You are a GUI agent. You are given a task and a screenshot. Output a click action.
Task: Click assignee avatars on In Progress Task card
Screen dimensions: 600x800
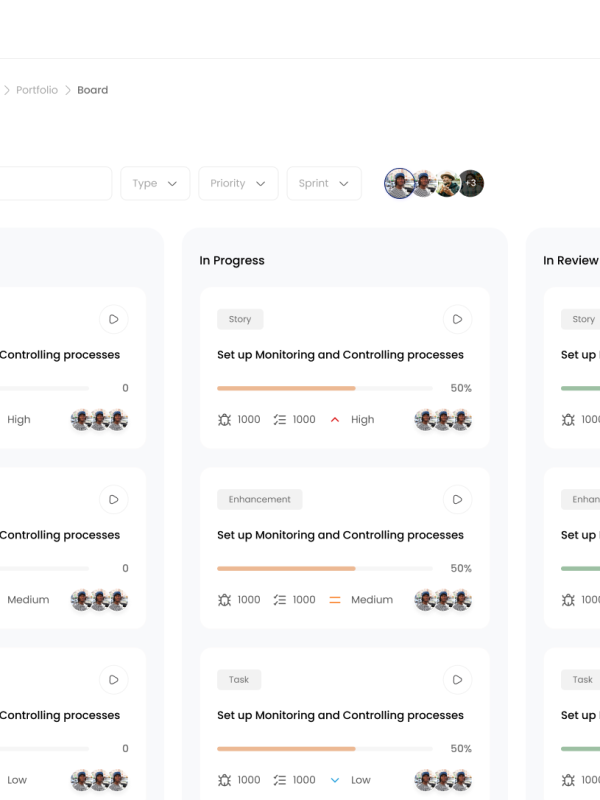(x=443, y=780)
